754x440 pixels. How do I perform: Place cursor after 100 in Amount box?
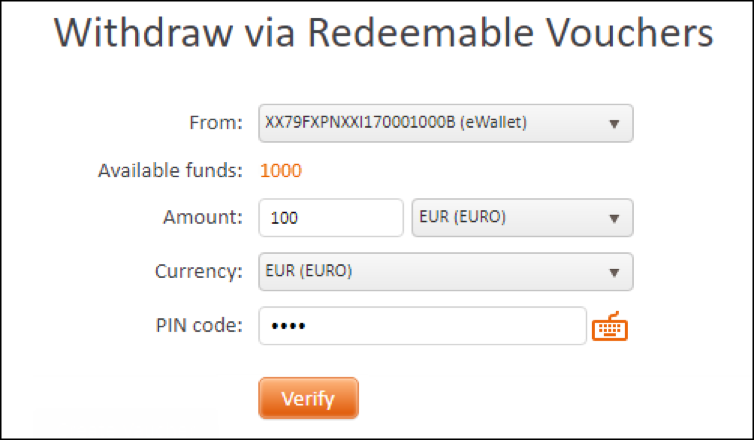point(300,218)
